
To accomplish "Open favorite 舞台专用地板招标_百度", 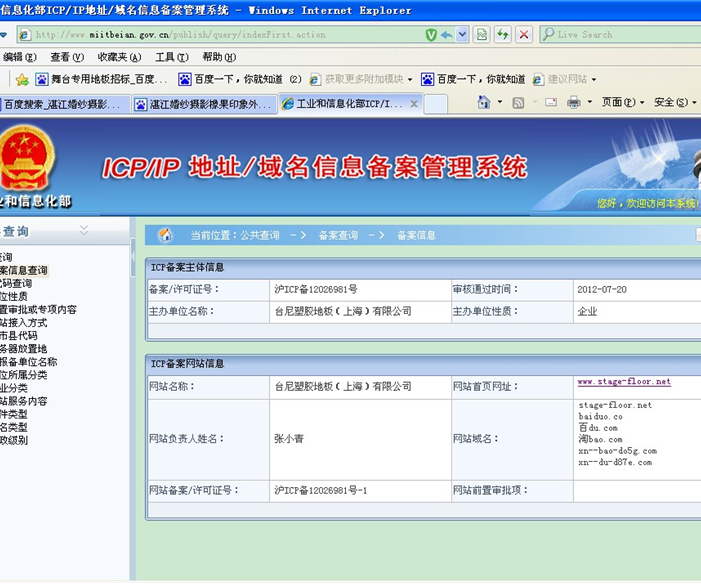I will (x=101, y=80).
